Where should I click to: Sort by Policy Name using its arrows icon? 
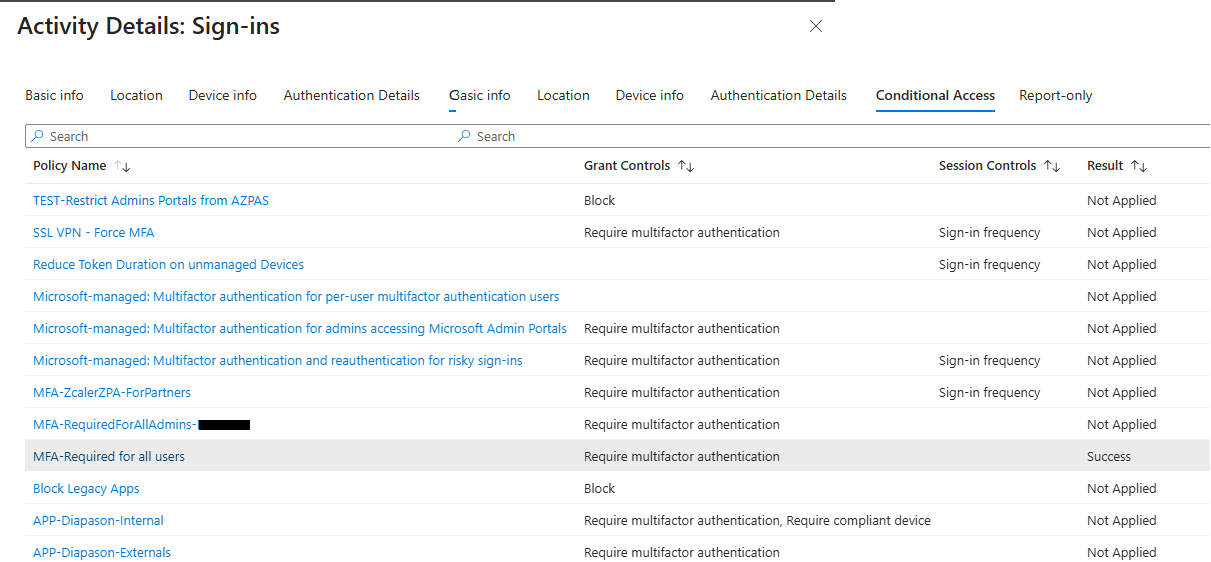coord(123,166)
